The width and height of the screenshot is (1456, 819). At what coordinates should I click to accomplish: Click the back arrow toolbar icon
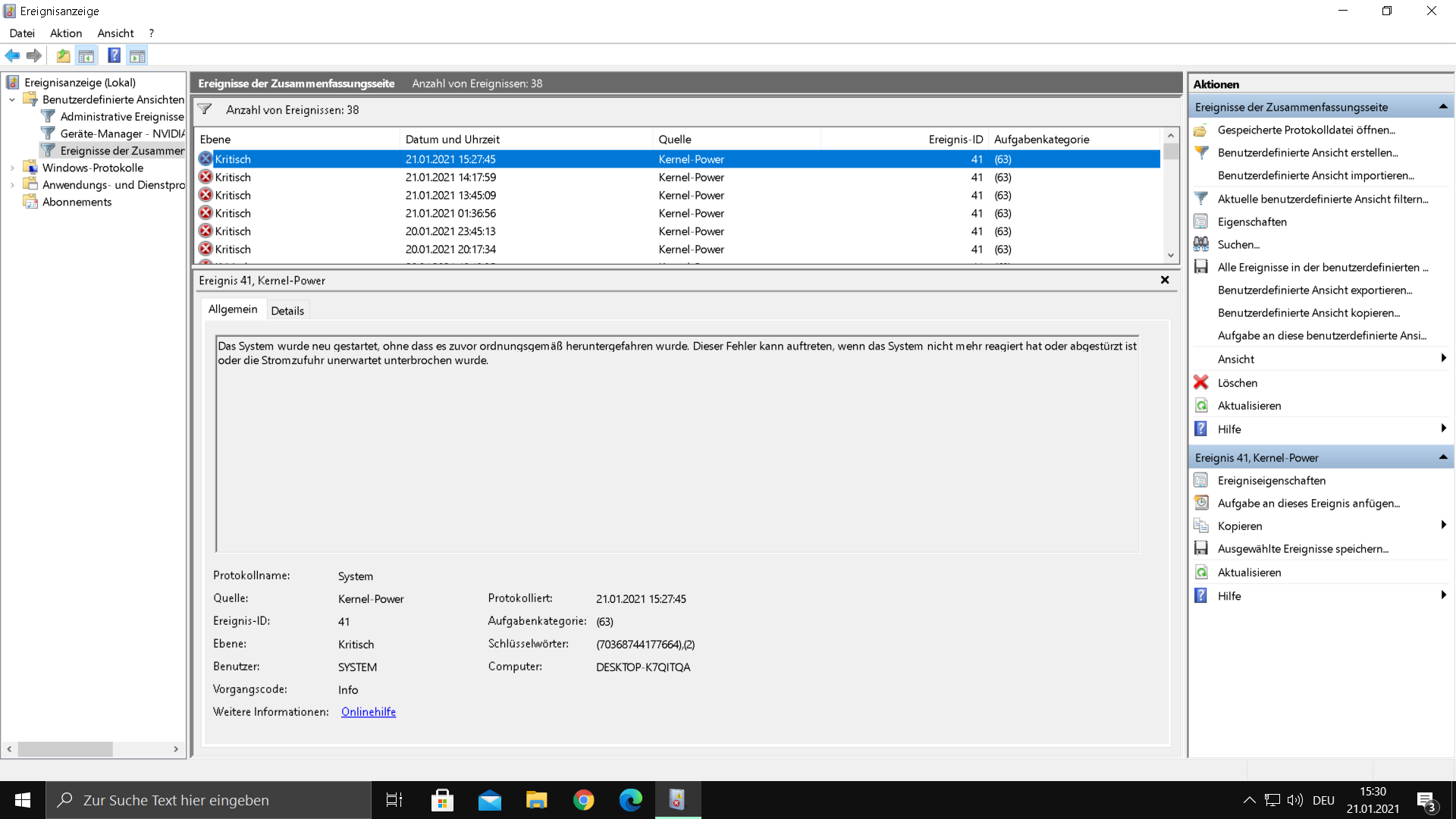12,55
